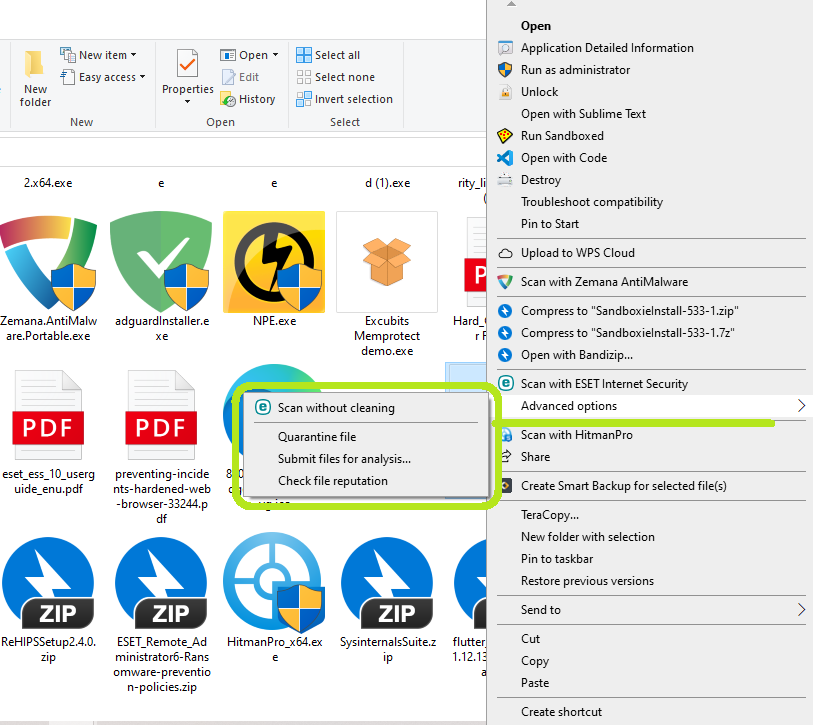This screenshot has height=725, width=813.
Task: Expand Advanced options submenu arrow
Action: [801, 406]
